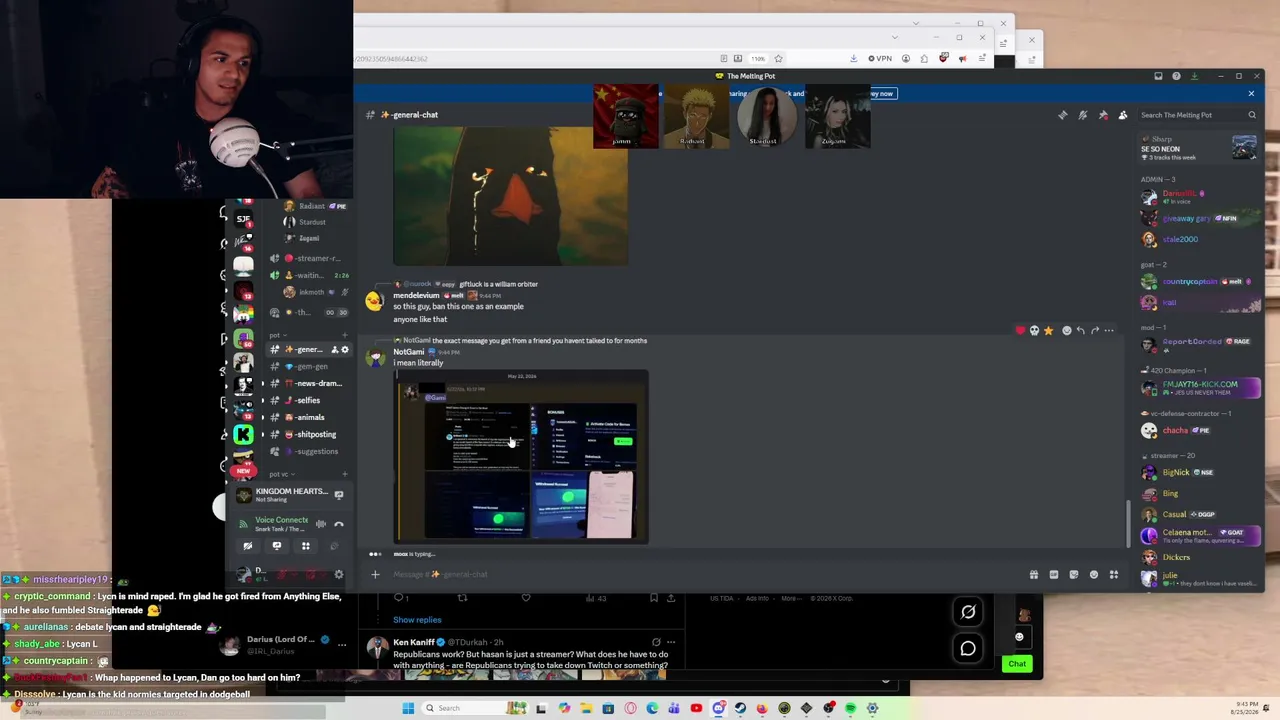This screenshot has height=720, width=1280.
Task: React with the star emoji
Action: [x=1048, y=330]
